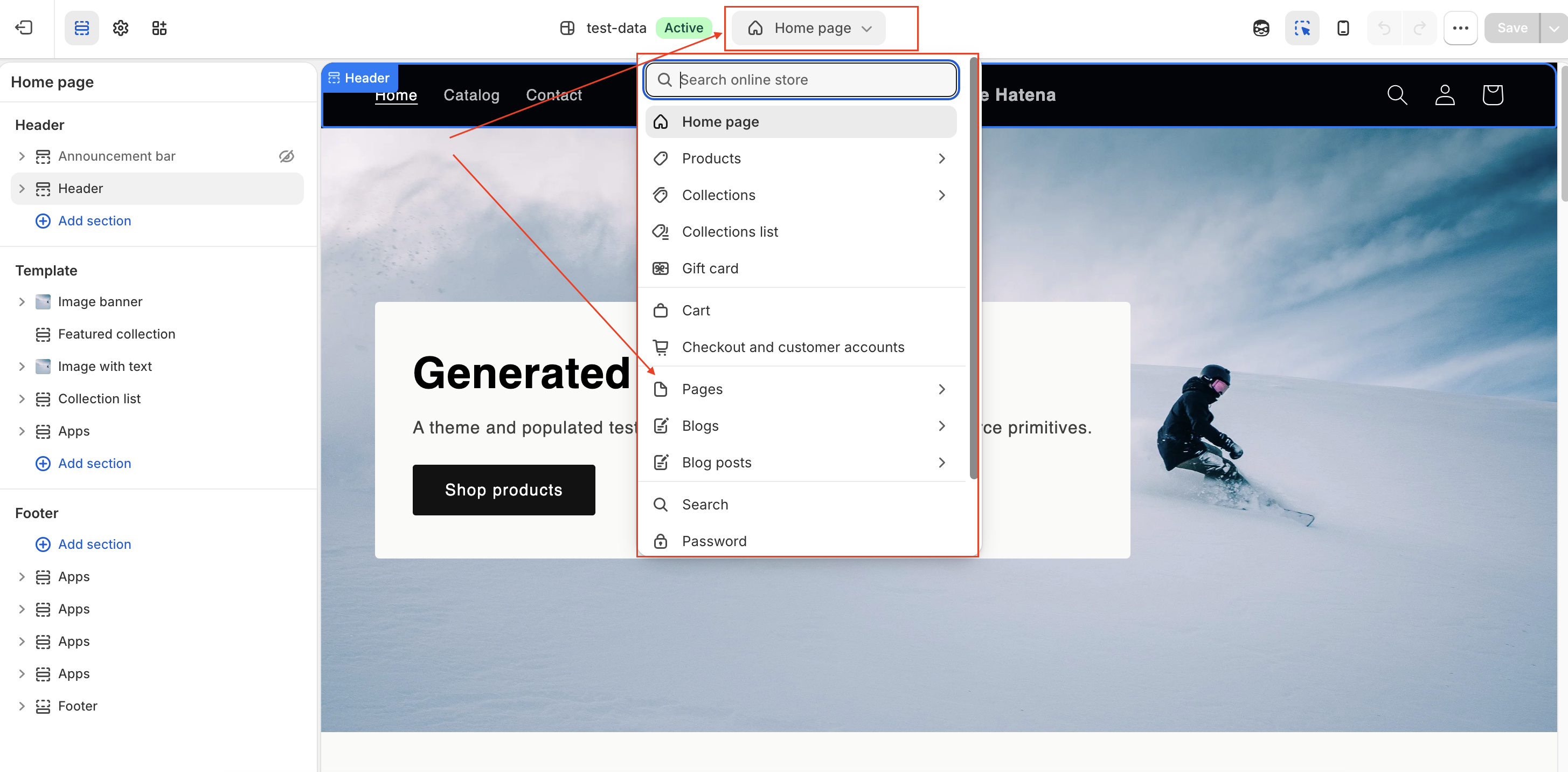
Task: Click the account icon in store header
Action: [x=1445, y=95]
